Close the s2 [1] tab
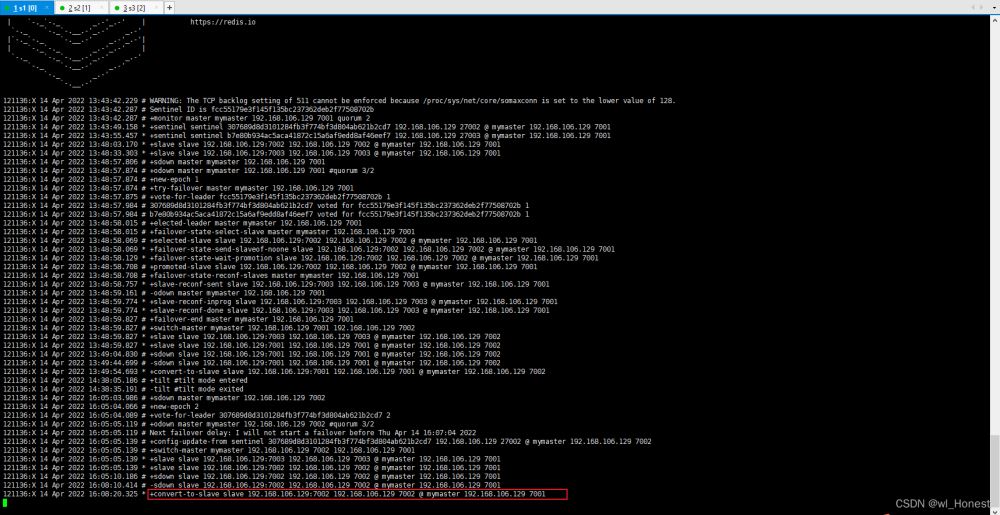The height and width of the screenshot is (515, 1000). pos(101,8)
